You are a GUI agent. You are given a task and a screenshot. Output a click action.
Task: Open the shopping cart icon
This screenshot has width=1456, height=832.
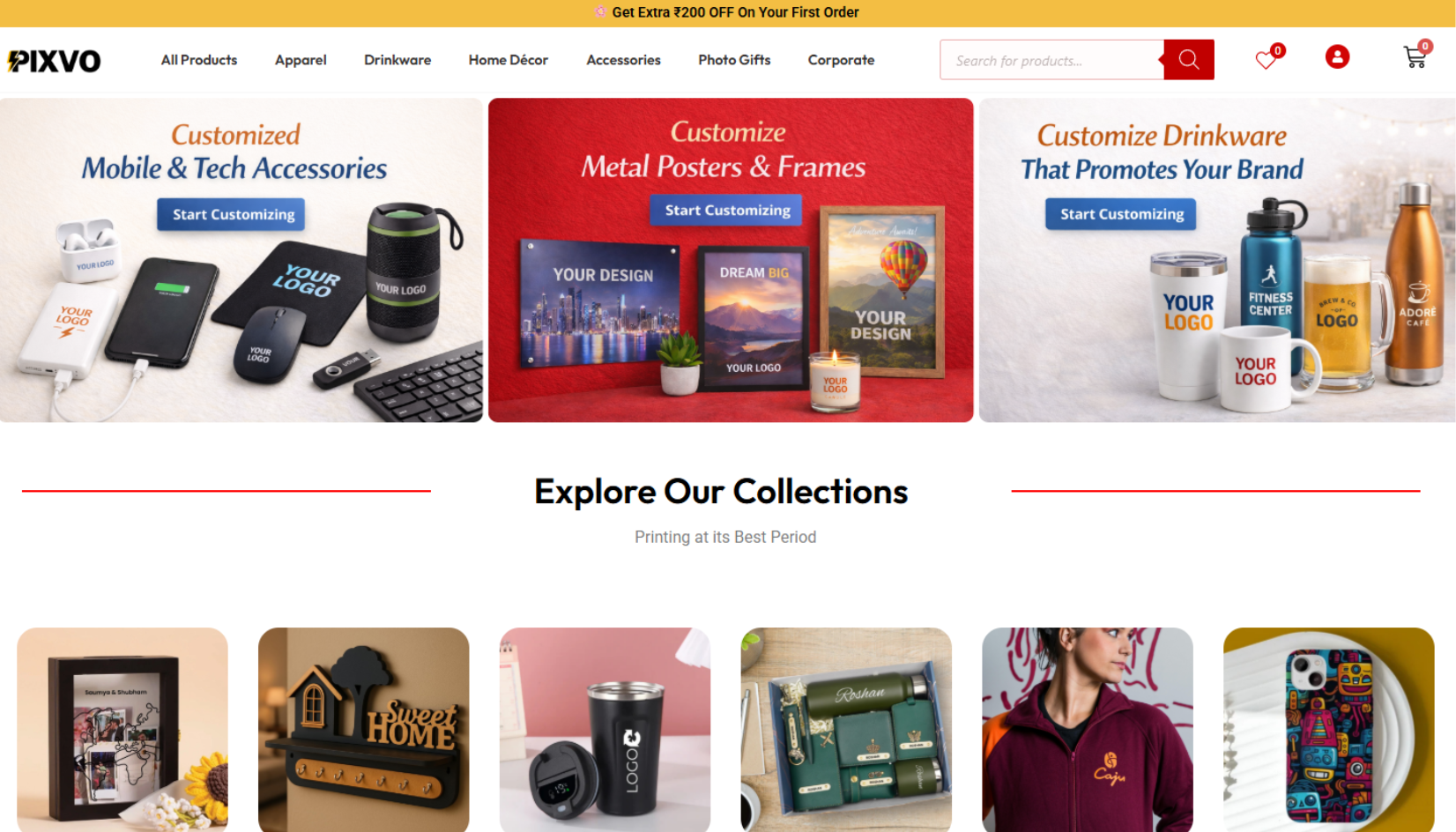(1415, 57)
